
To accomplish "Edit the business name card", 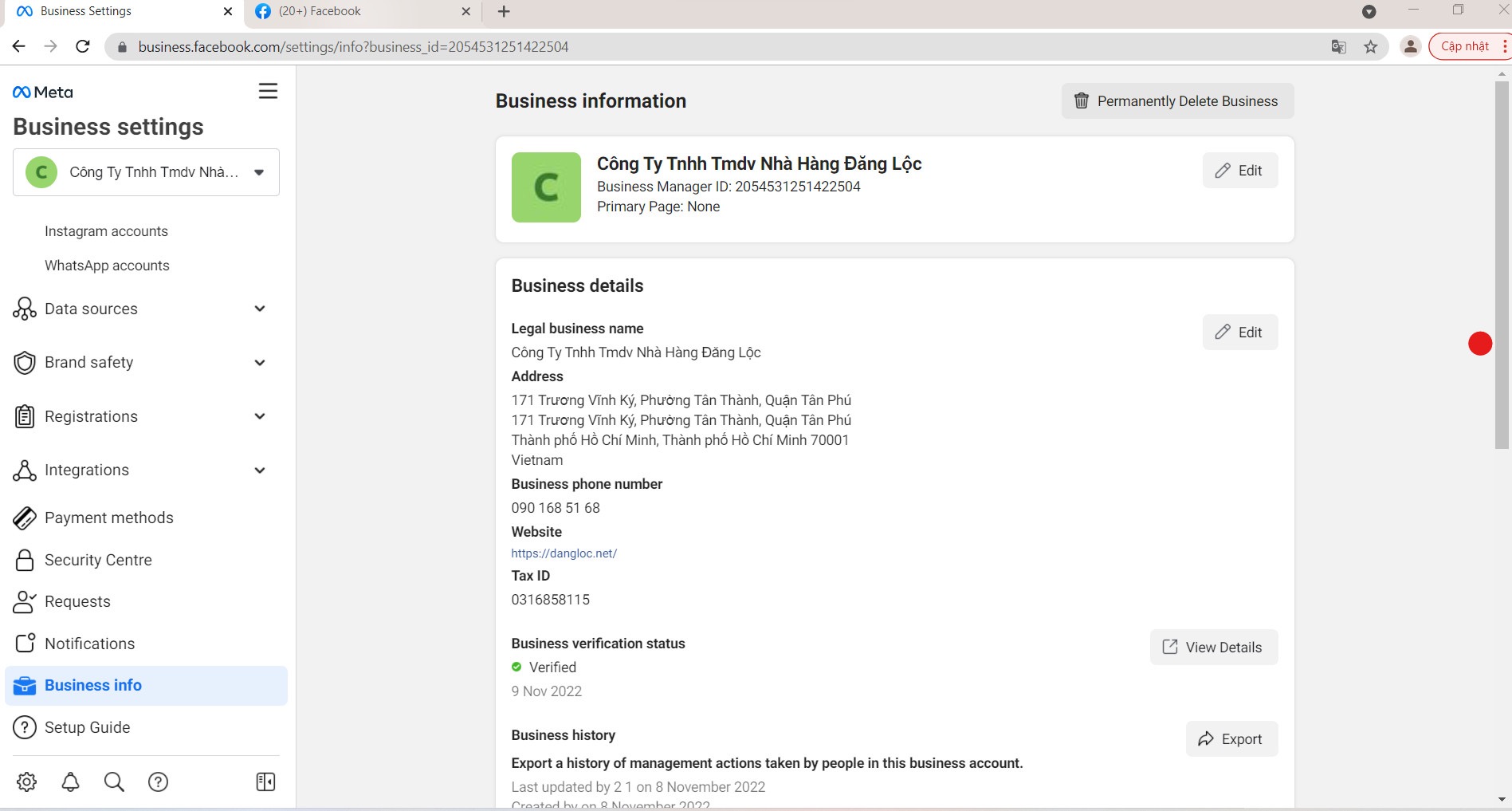I will pyautogui.click(x=1240, y=171).
